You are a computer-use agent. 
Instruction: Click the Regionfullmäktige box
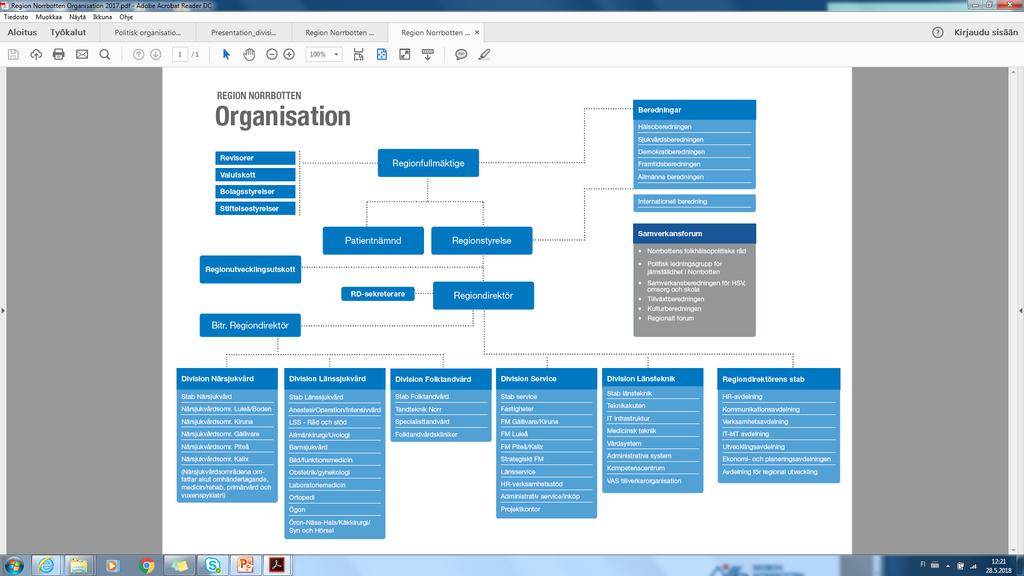428,163
